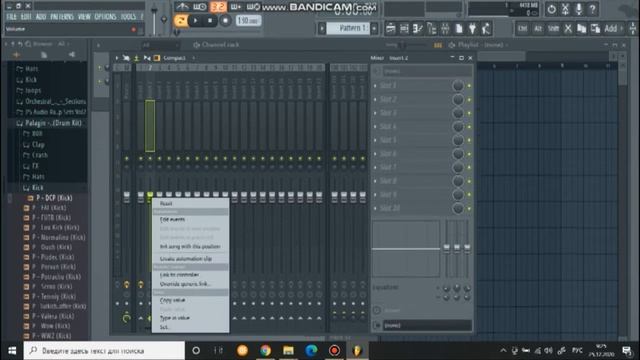The image size is (640, 360).
Task: Click the document-shaped project icon in toolbar
Action: pos(459,28)
